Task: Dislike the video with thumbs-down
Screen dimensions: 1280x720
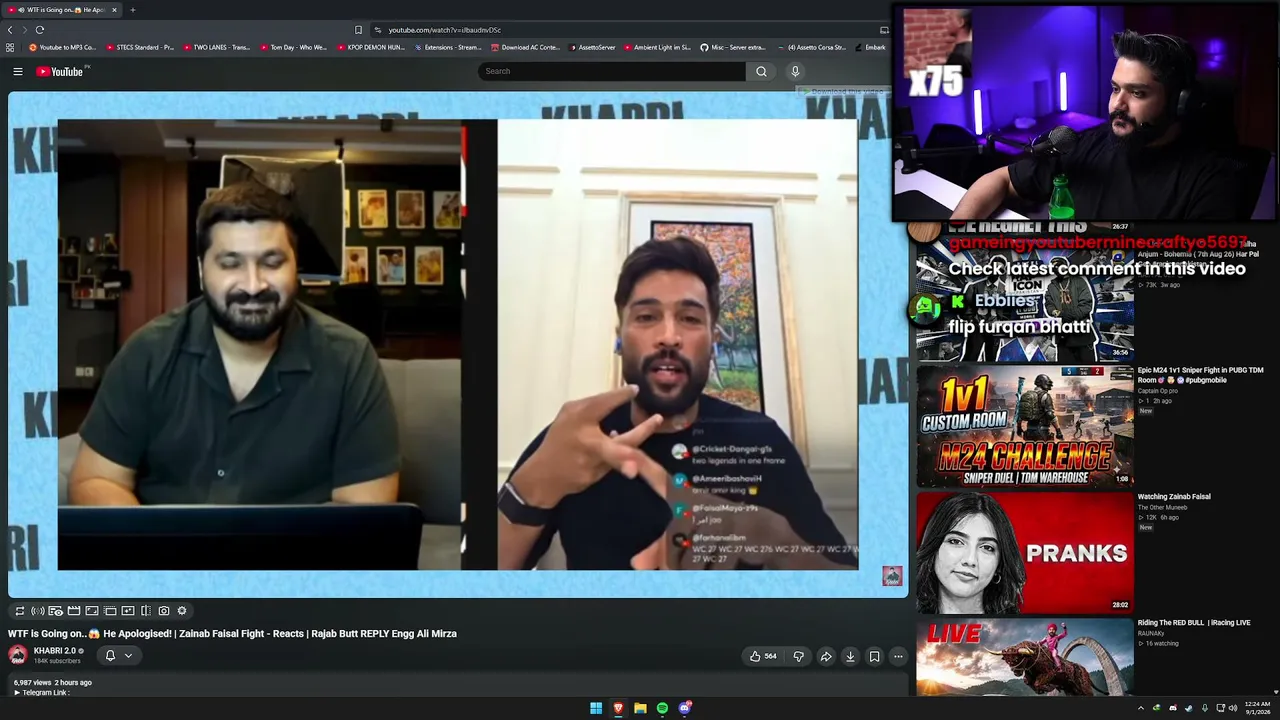Action: click(x=798, y=656)
